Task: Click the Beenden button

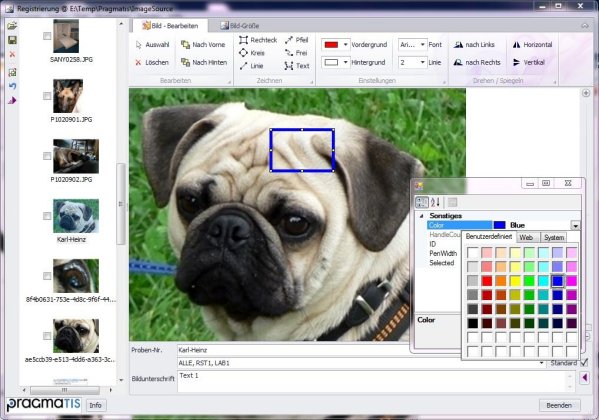Action: point(559,405)
